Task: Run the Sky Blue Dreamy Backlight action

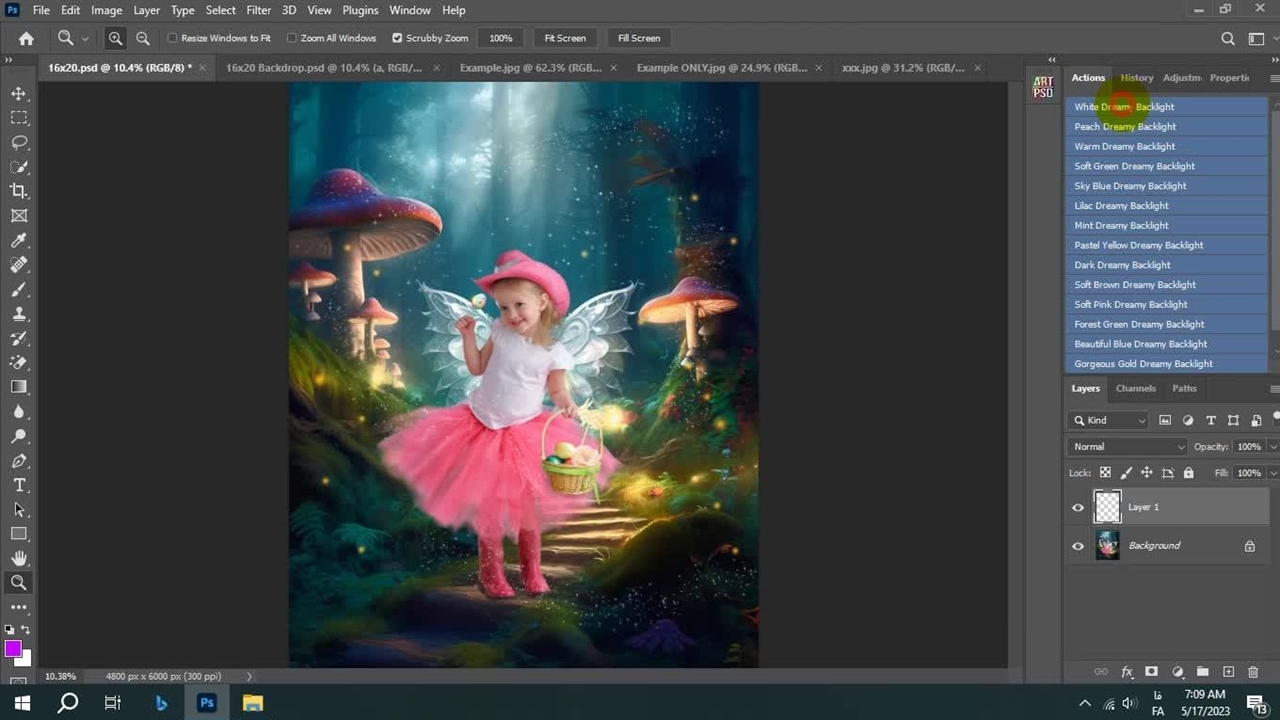Action: [1130, 186]
